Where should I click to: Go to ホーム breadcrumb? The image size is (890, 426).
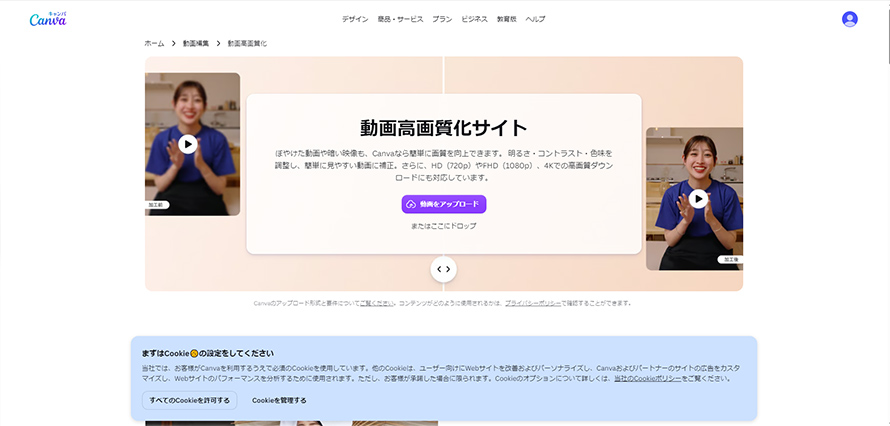pos(154,44)
